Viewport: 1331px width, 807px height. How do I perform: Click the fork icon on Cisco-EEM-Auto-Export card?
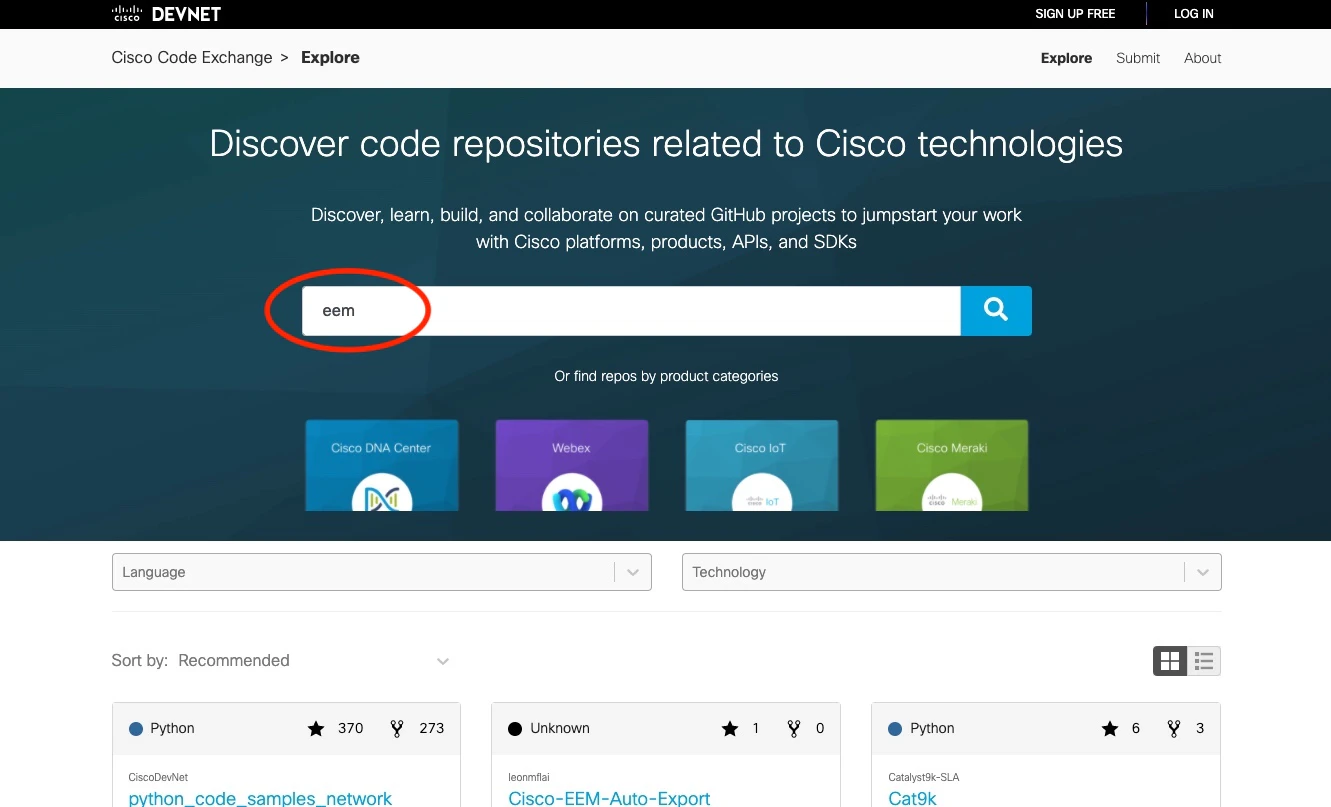point(794,728)
